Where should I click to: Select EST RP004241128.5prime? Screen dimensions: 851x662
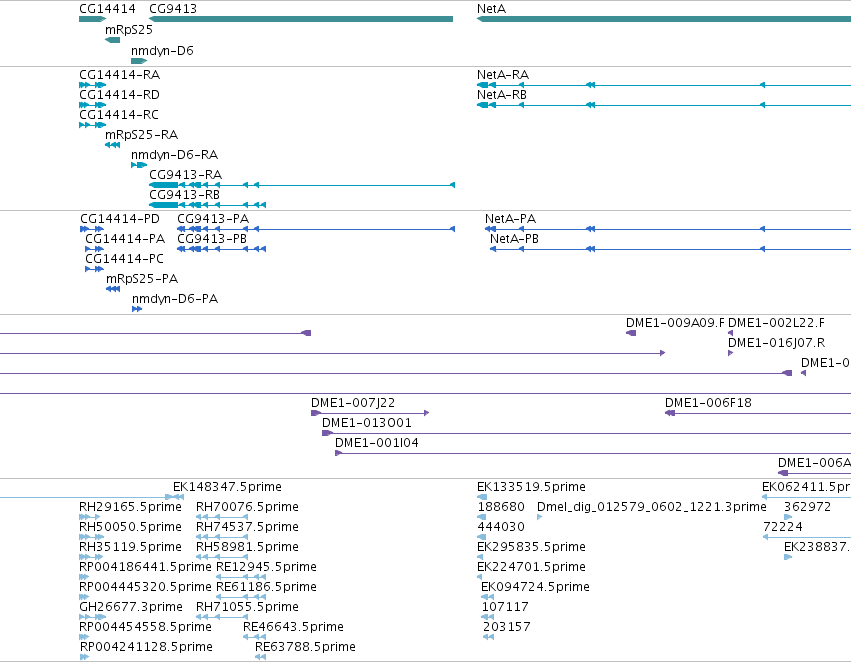[147, 647]
